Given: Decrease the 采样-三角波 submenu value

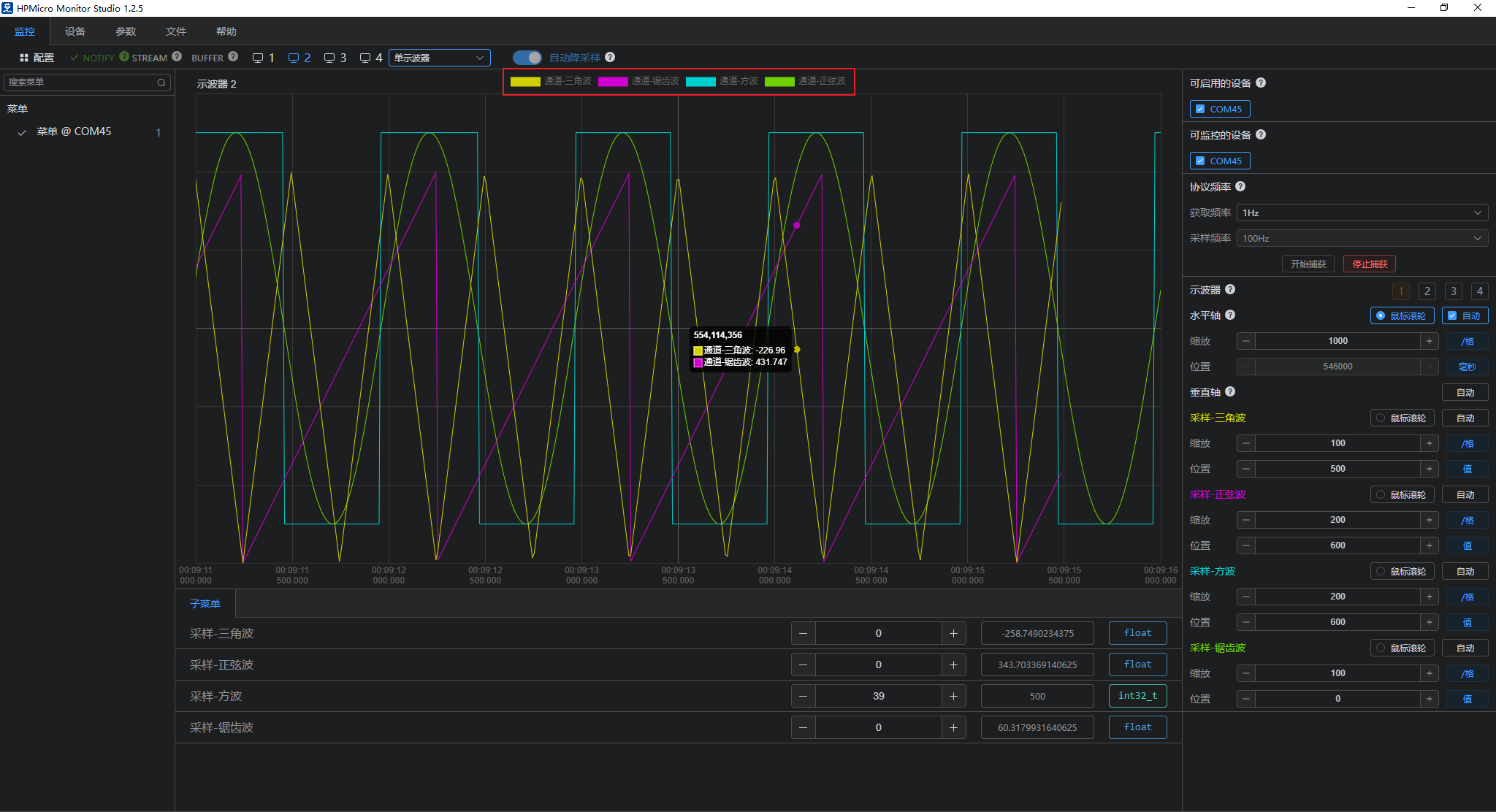Looking at the screenshot, I should pos(804,633).
